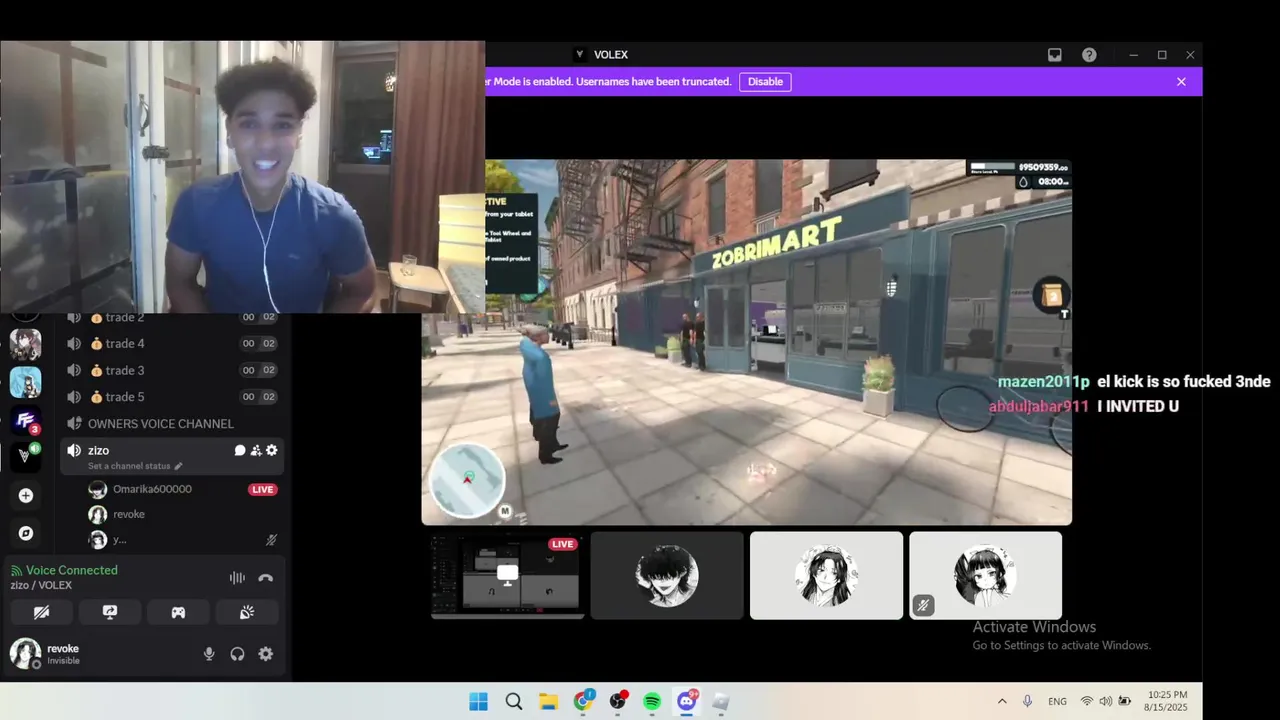Screen dimensions: 1280x720
Task: Click Voice Connected status text
Action: click(72, 570)
